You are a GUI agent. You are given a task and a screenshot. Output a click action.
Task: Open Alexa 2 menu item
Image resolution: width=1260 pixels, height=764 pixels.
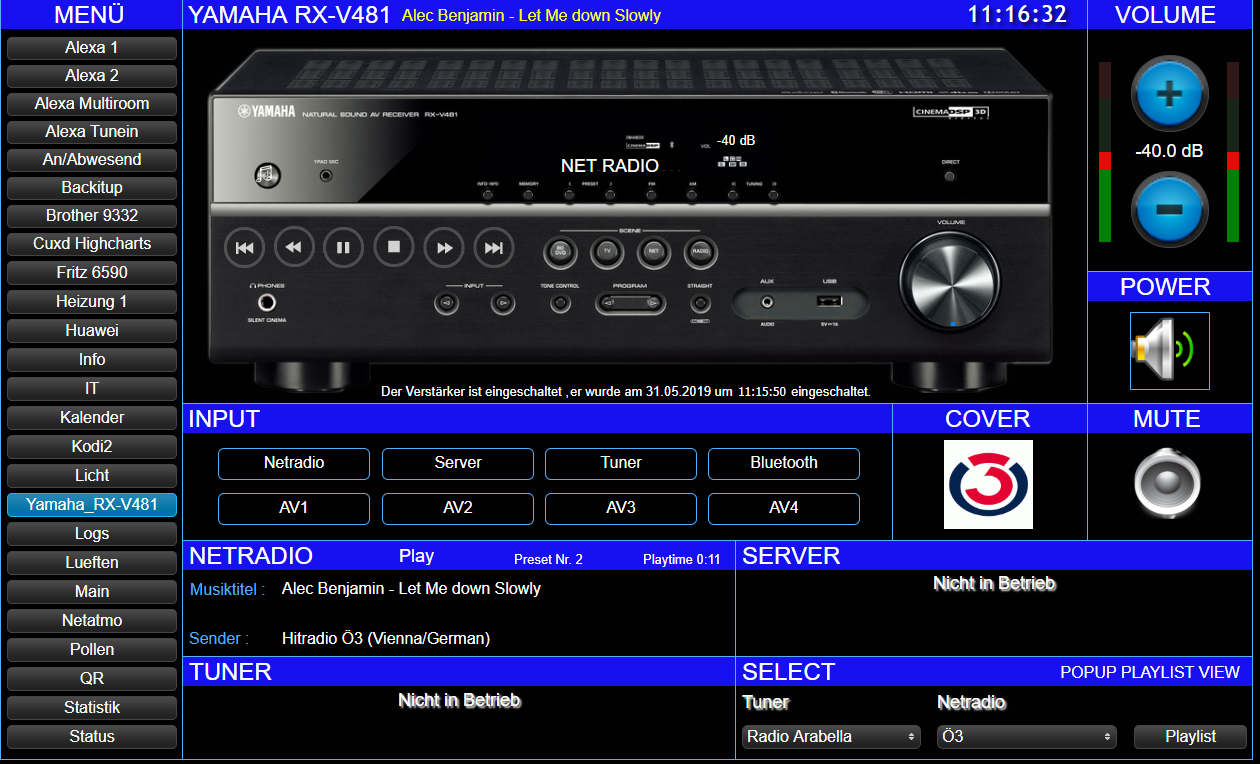[92, 76]
